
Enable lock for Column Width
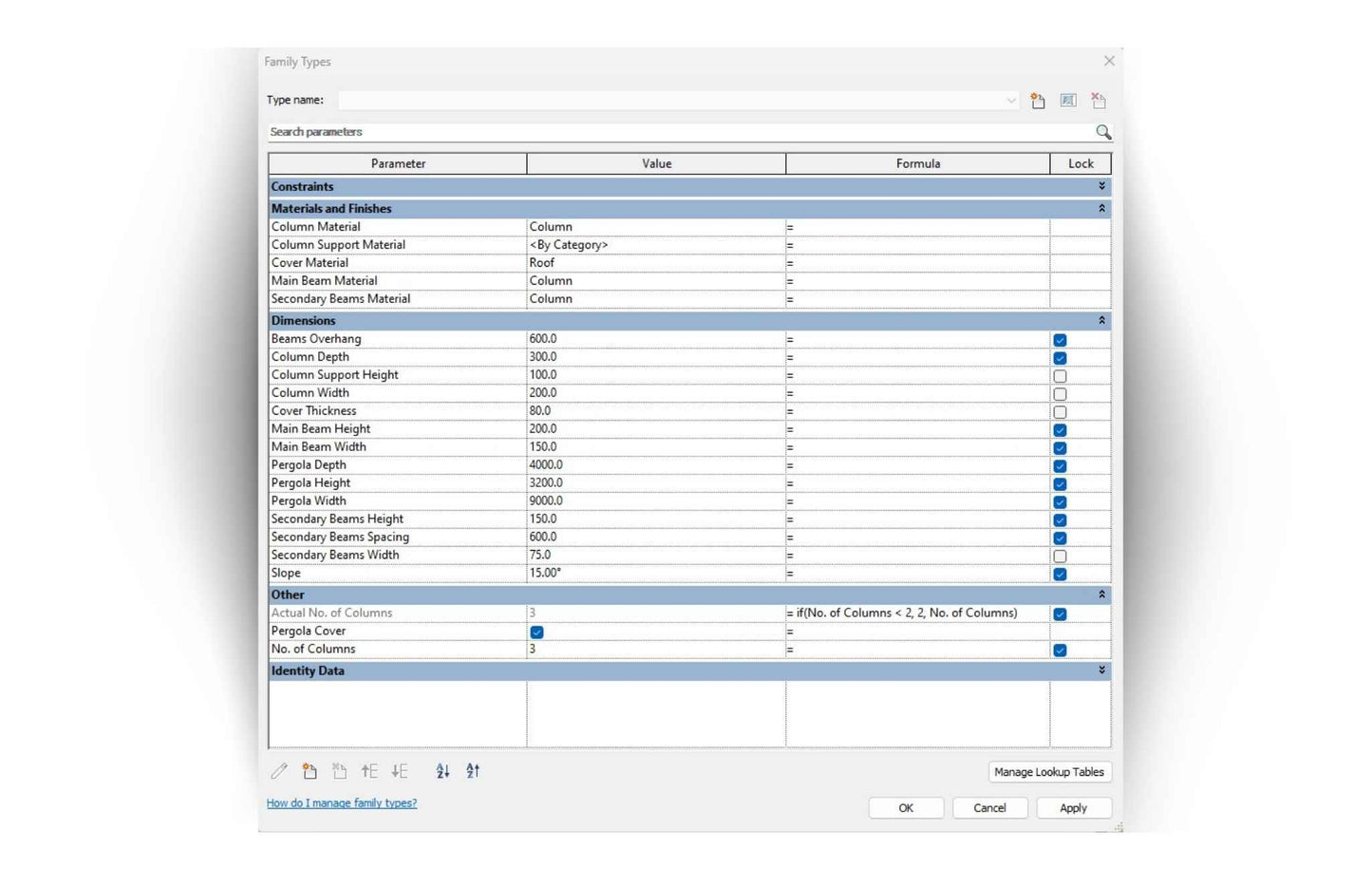pos(1060,394)
